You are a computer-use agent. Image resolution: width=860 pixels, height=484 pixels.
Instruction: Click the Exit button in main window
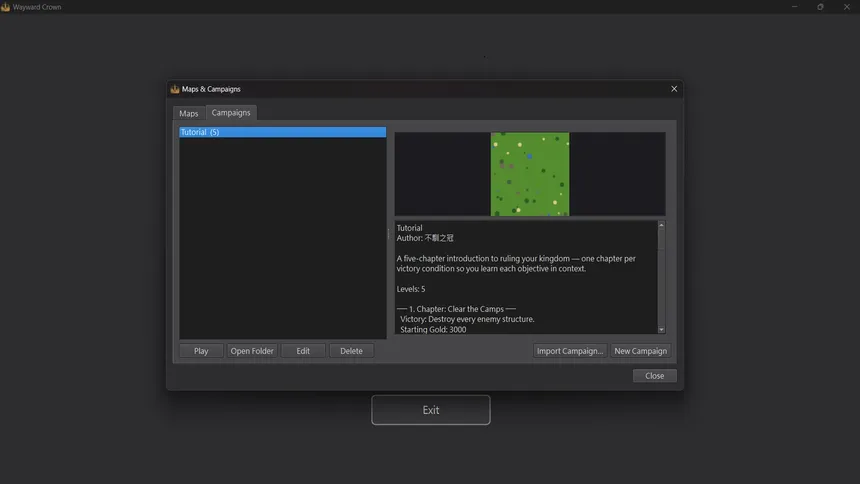431,410
